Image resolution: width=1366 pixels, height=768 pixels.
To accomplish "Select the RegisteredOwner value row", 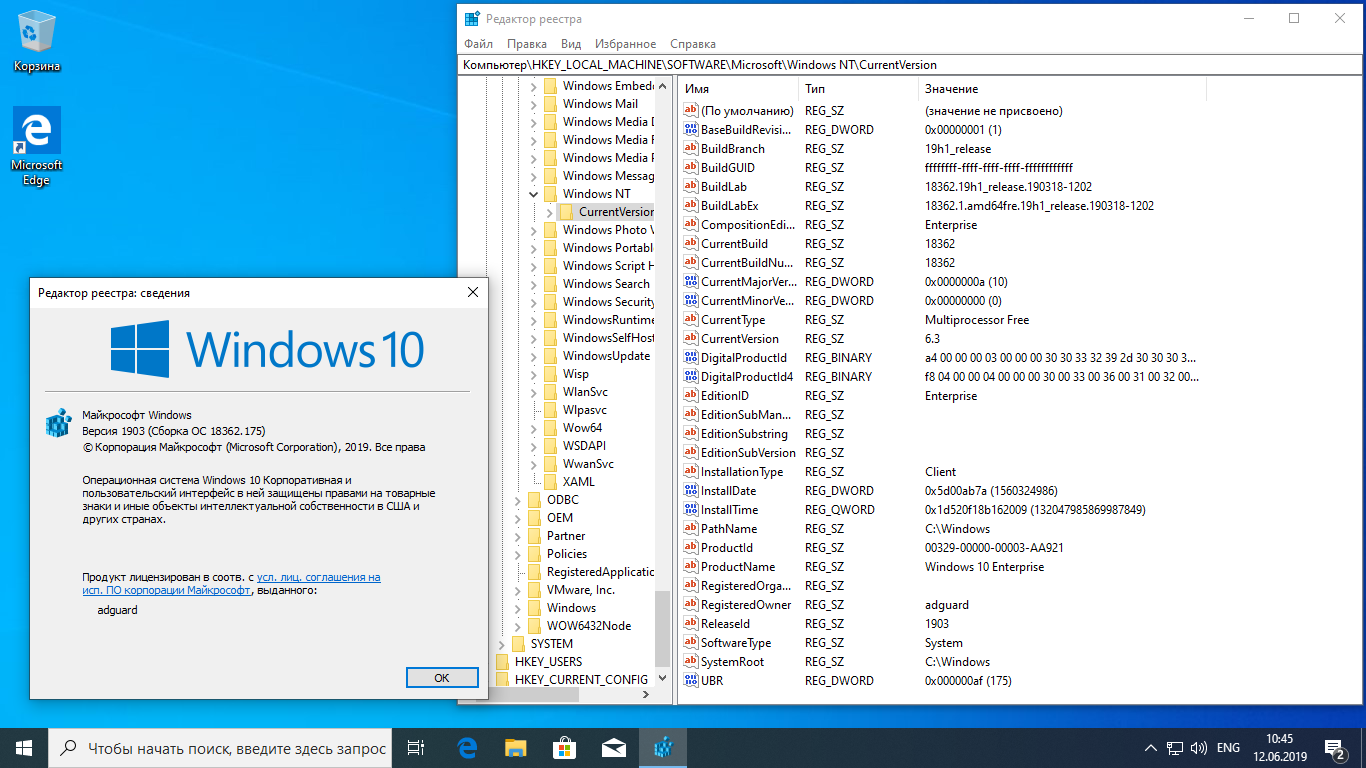I will coord(942,604).
